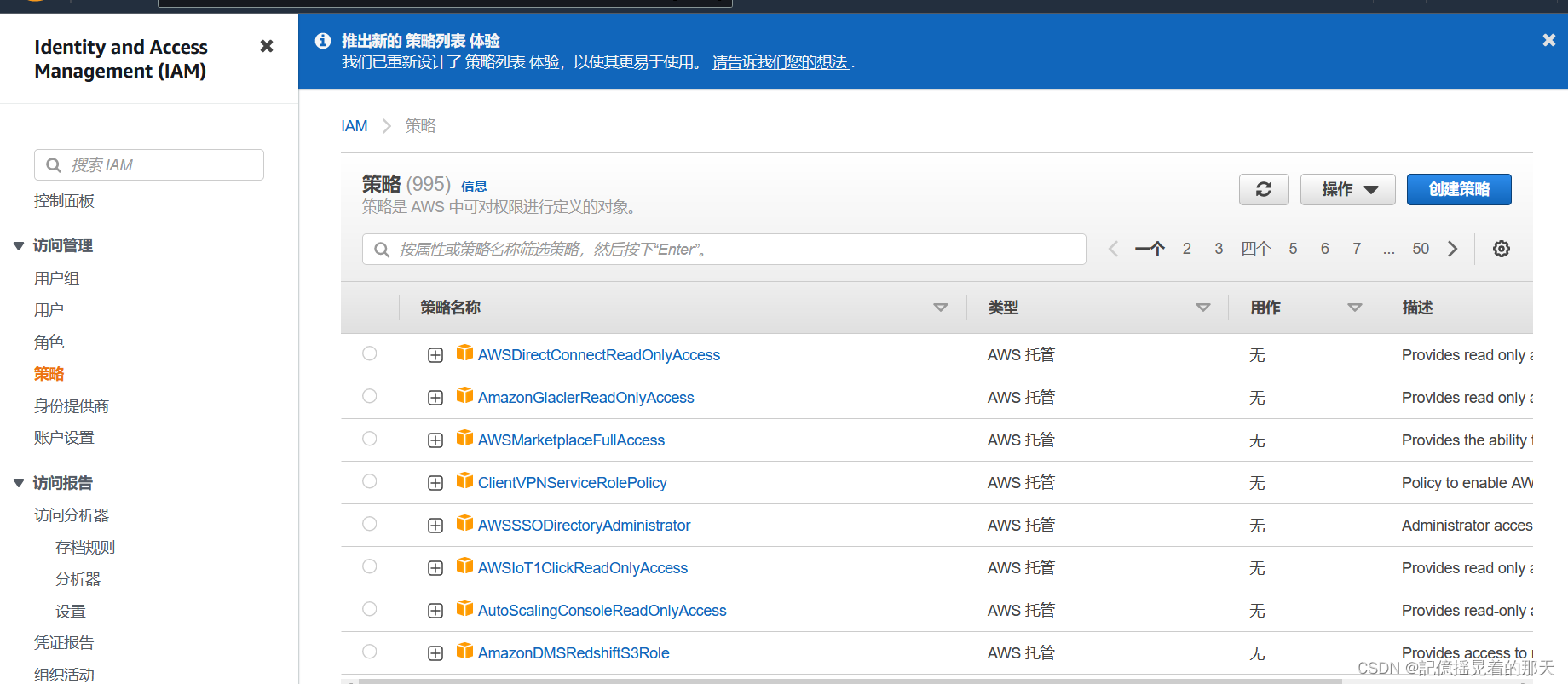Select radio button for AWSMarketplaceFullAccess
The image size is (1568, 684).
(x=369, y=439)
